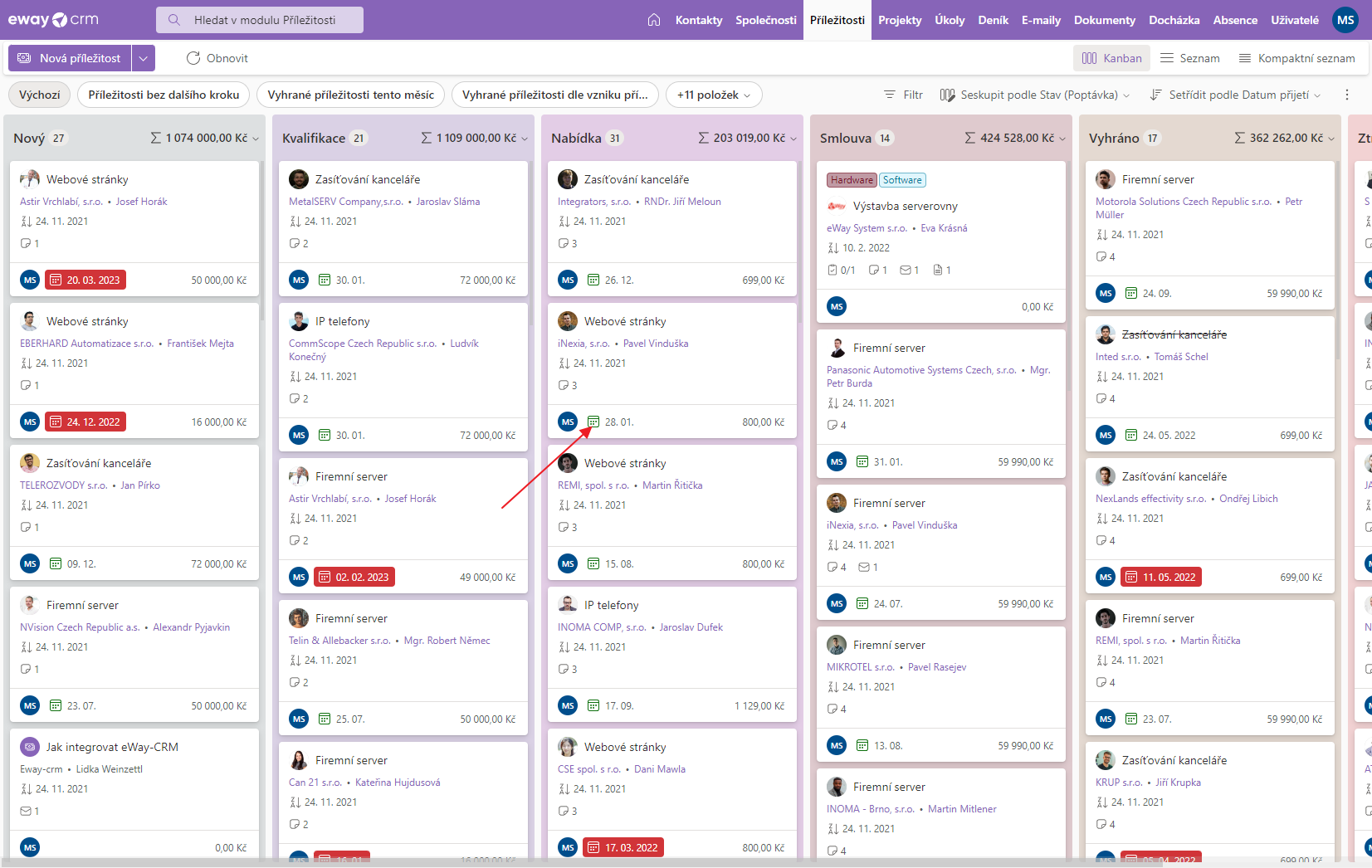Focus the Hledat v modulu Příležitosti field
1372x868 pixels.
coord(260,20)
